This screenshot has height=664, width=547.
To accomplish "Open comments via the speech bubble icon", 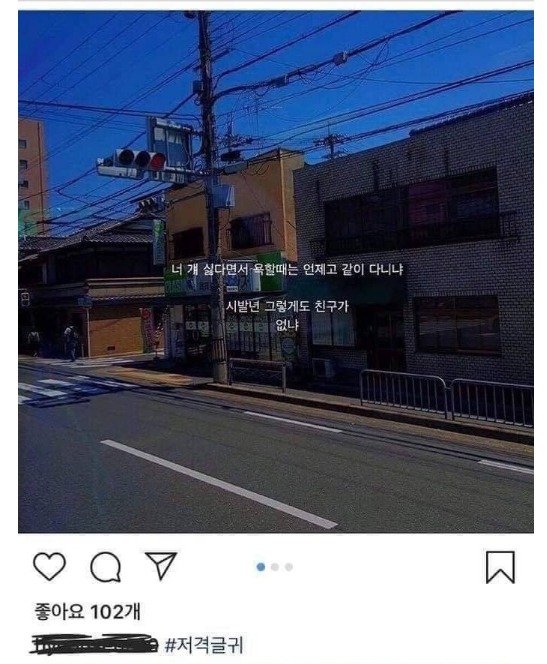I will (x=105, y=567).
